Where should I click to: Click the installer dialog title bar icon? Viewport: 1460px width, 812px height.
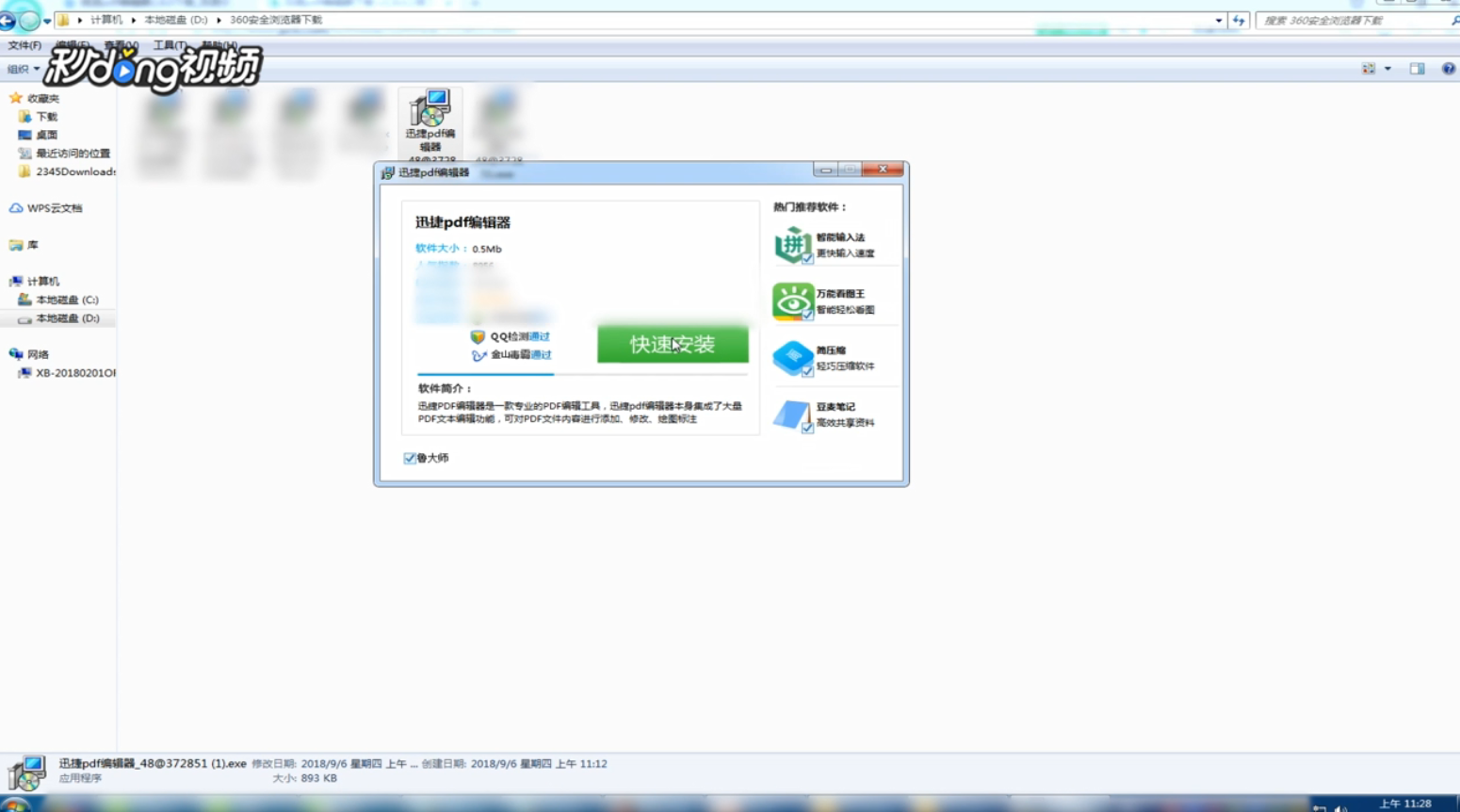[387, 172]
